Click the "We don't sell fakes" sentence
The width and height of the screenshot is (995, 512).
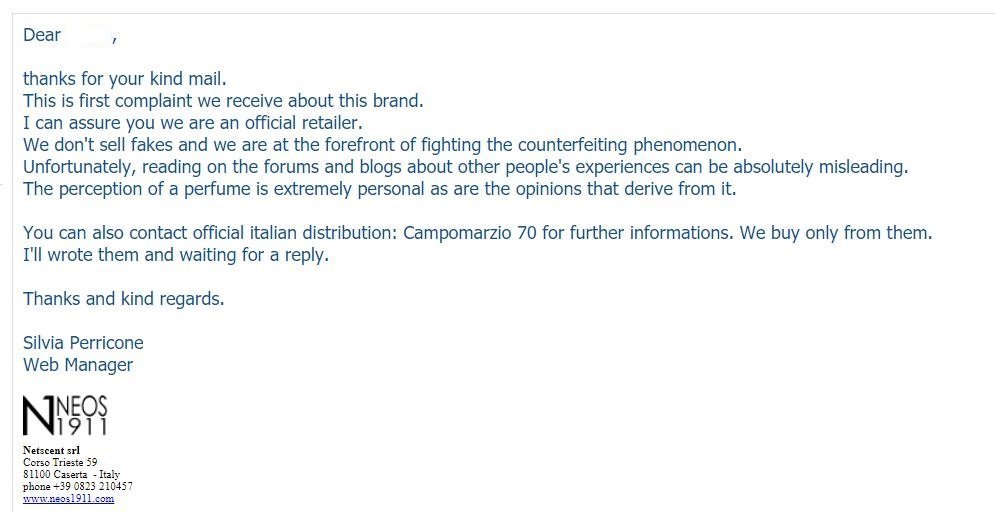[382, 145]
